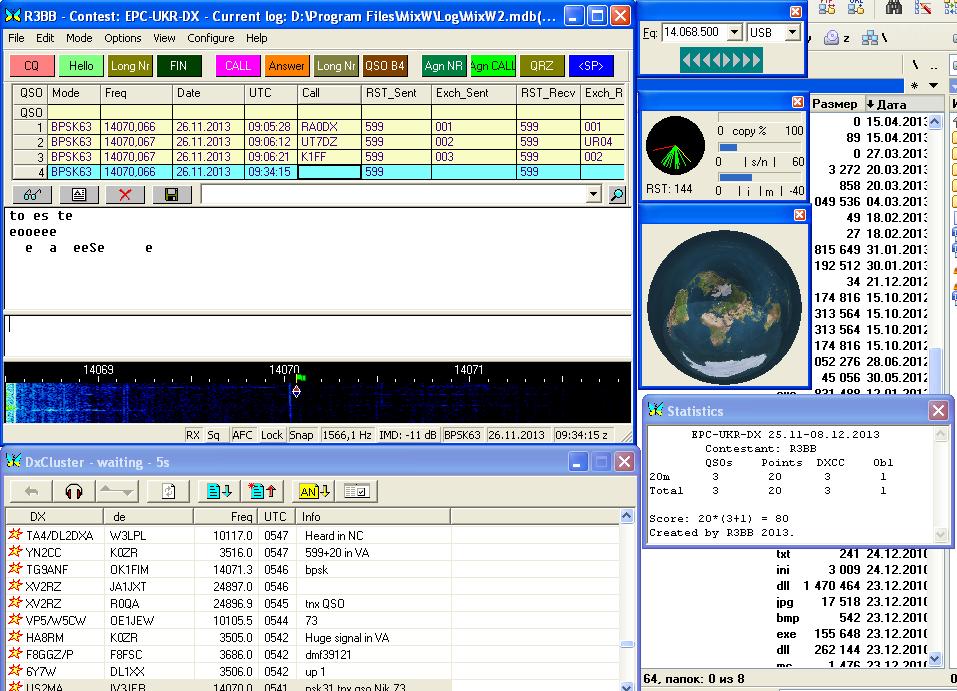This screenshot has height=691, width=957.
Task: Toggle the Lock indicator in the status bar
Action: tap(271, 435)
